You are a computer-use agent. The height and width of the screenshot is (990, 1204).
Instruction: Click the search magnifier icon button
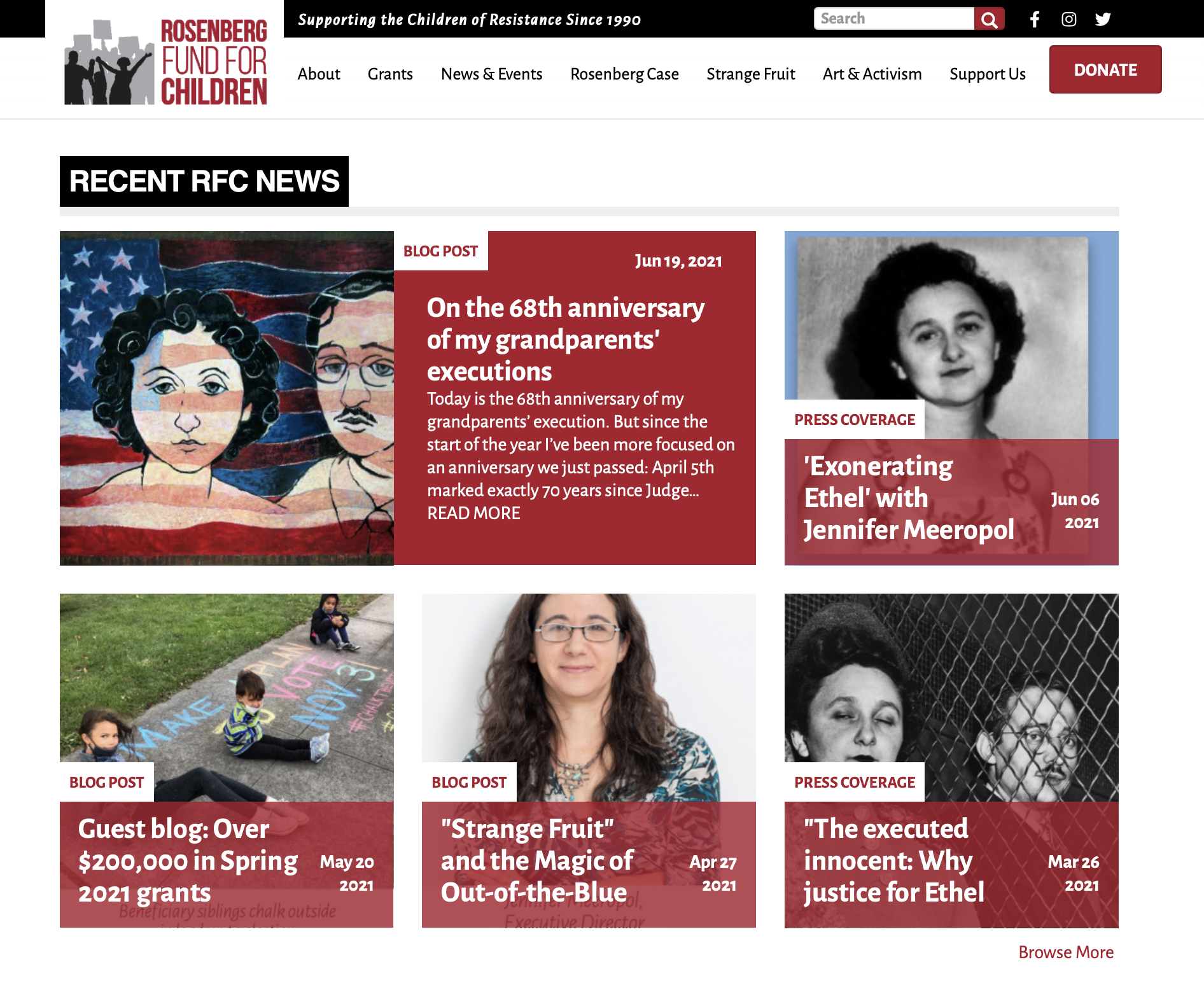click(x=989, y=19)
